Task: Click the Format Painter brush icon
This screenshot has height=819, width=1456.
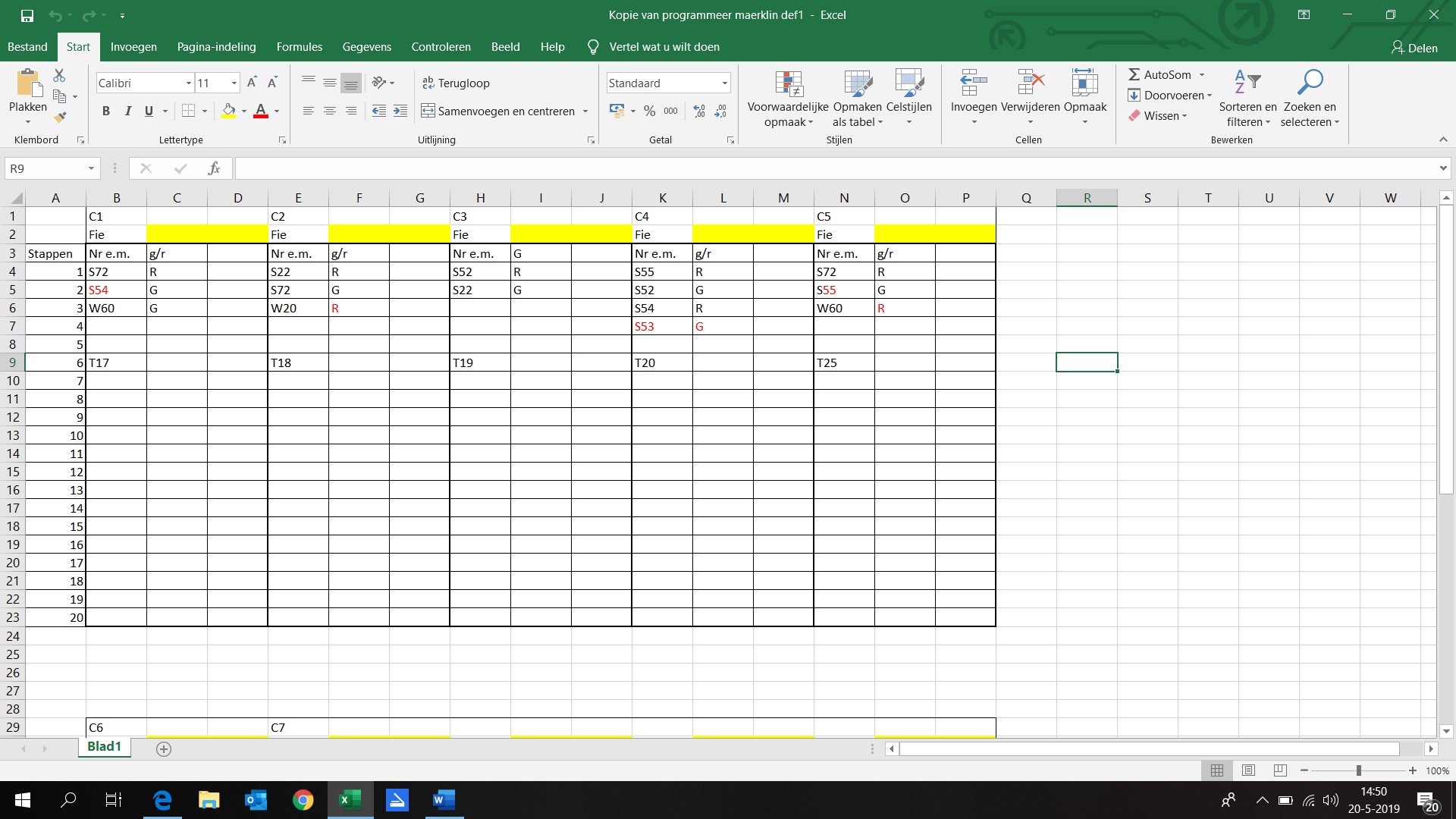Action: coord(59,117)
